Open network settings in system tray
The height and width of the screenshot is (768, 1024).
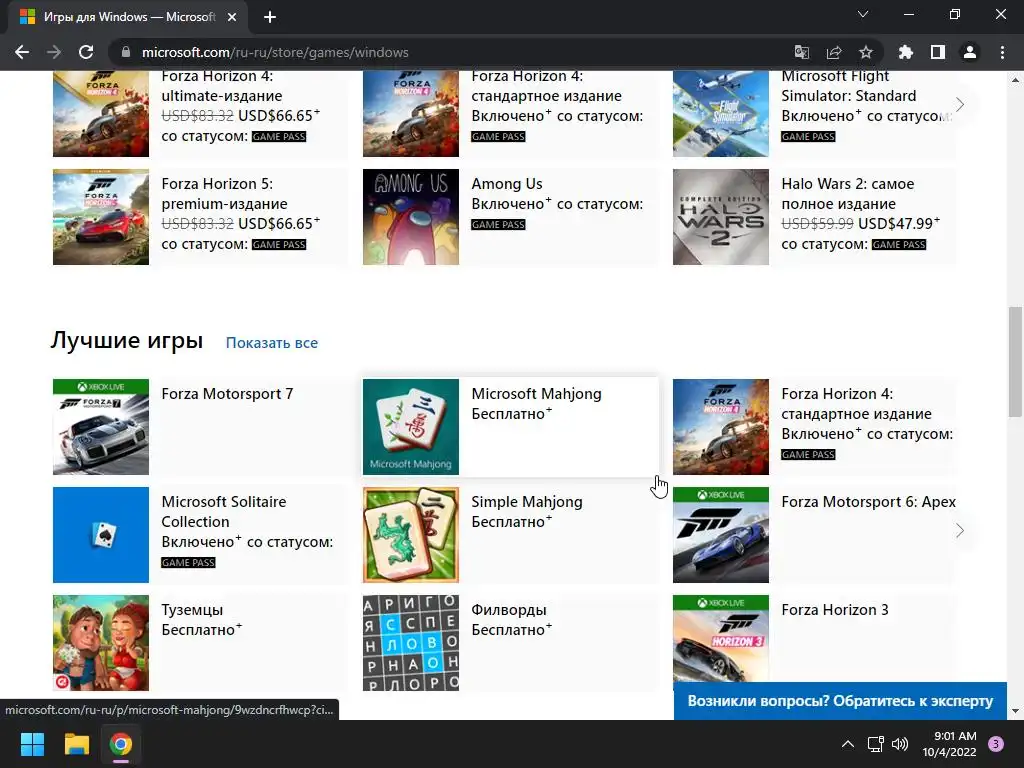click(x=875, y=744)
